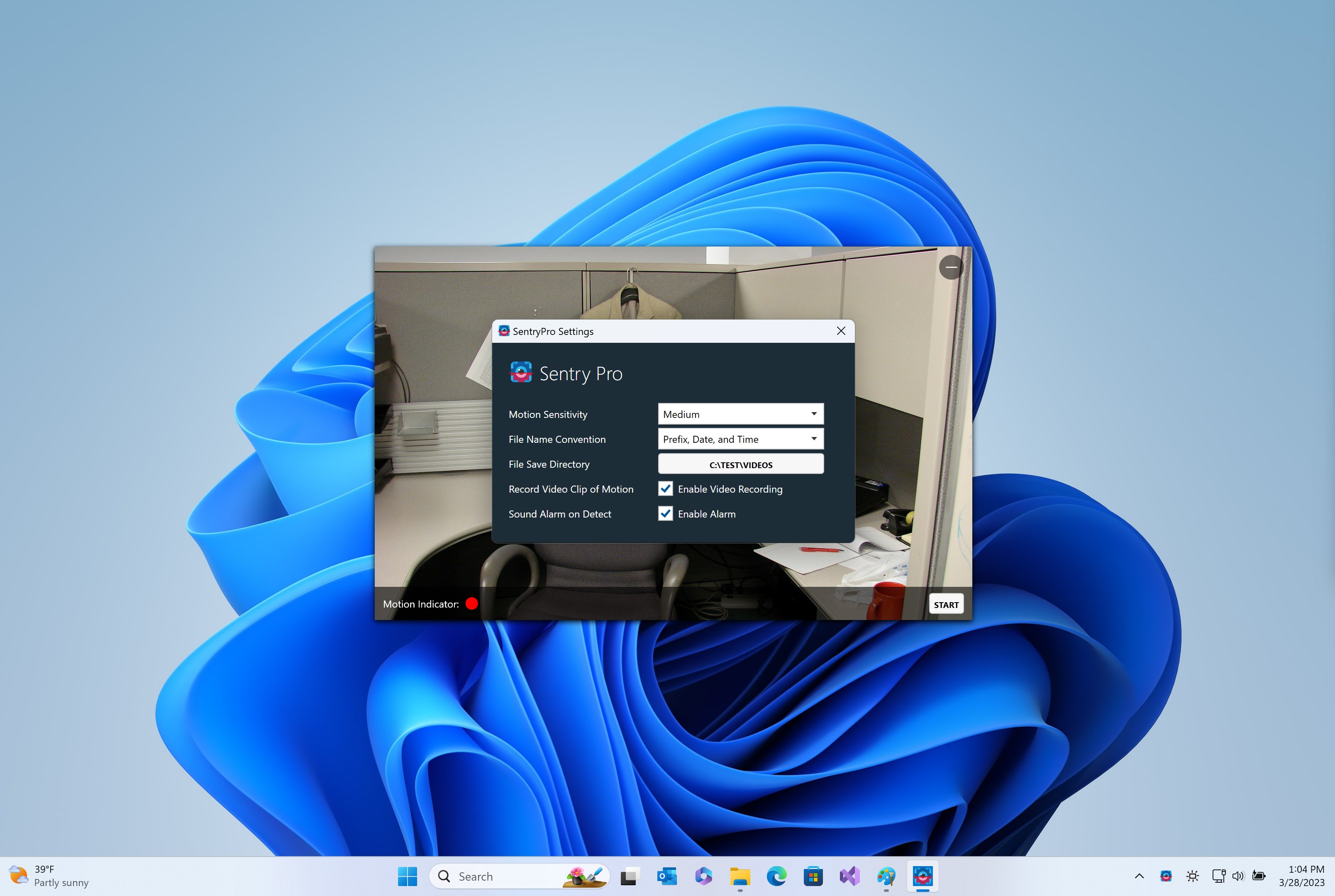The width and height of the screenshot is (1335, 896).
Task: Open Paint from the taskbar
Action: click(x=886, y=876)
